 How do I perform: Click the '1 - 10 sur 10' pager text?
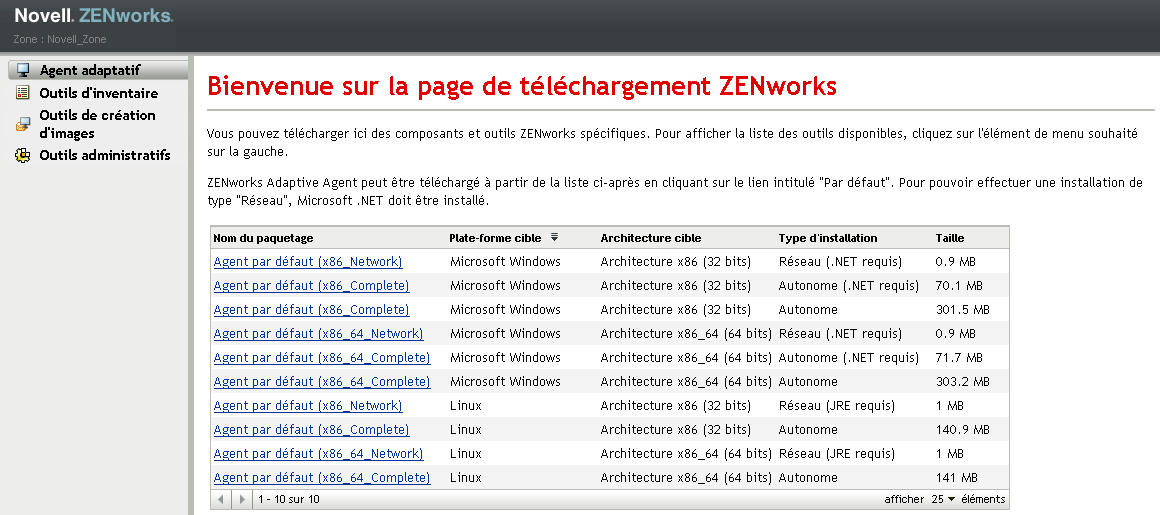[x=289, y=499]
